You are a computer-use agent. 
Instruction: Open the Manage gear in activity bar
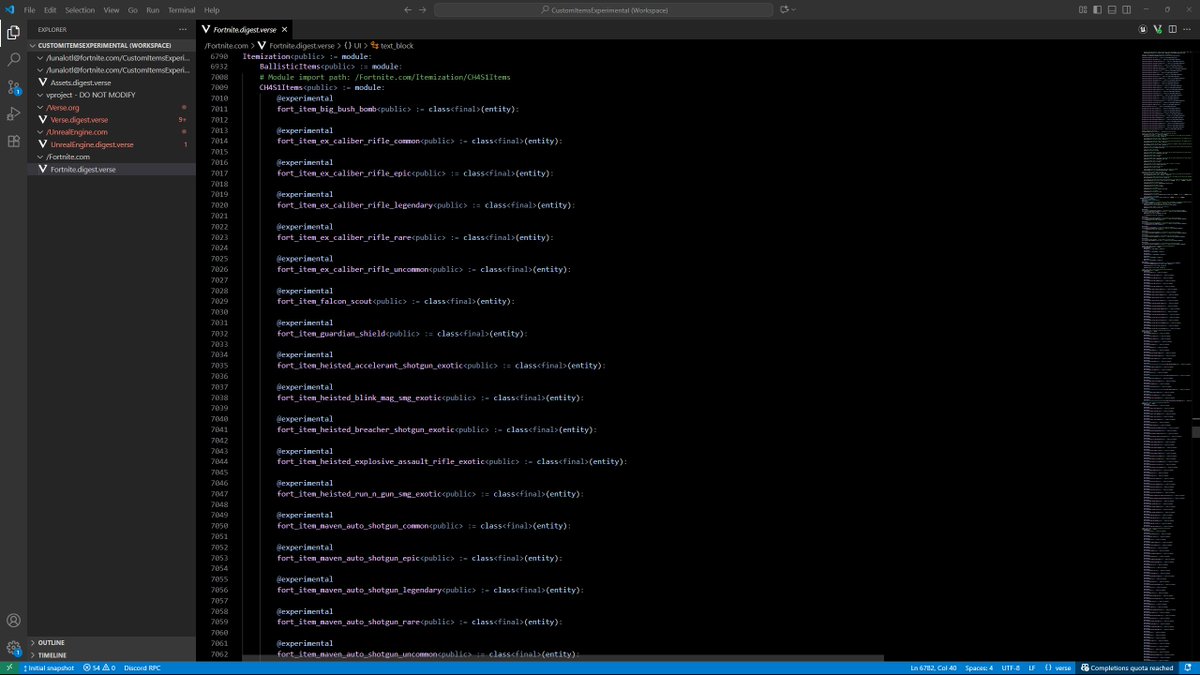pyautogui.click(x=13, y=648)
